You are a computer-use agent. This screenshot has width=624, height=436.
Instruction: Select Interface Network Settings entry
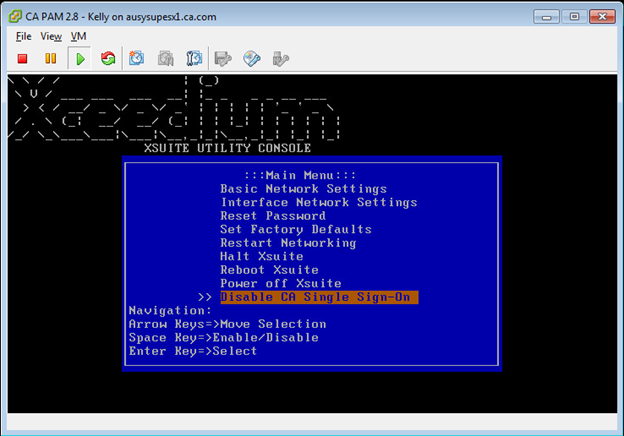click(319, 202)
